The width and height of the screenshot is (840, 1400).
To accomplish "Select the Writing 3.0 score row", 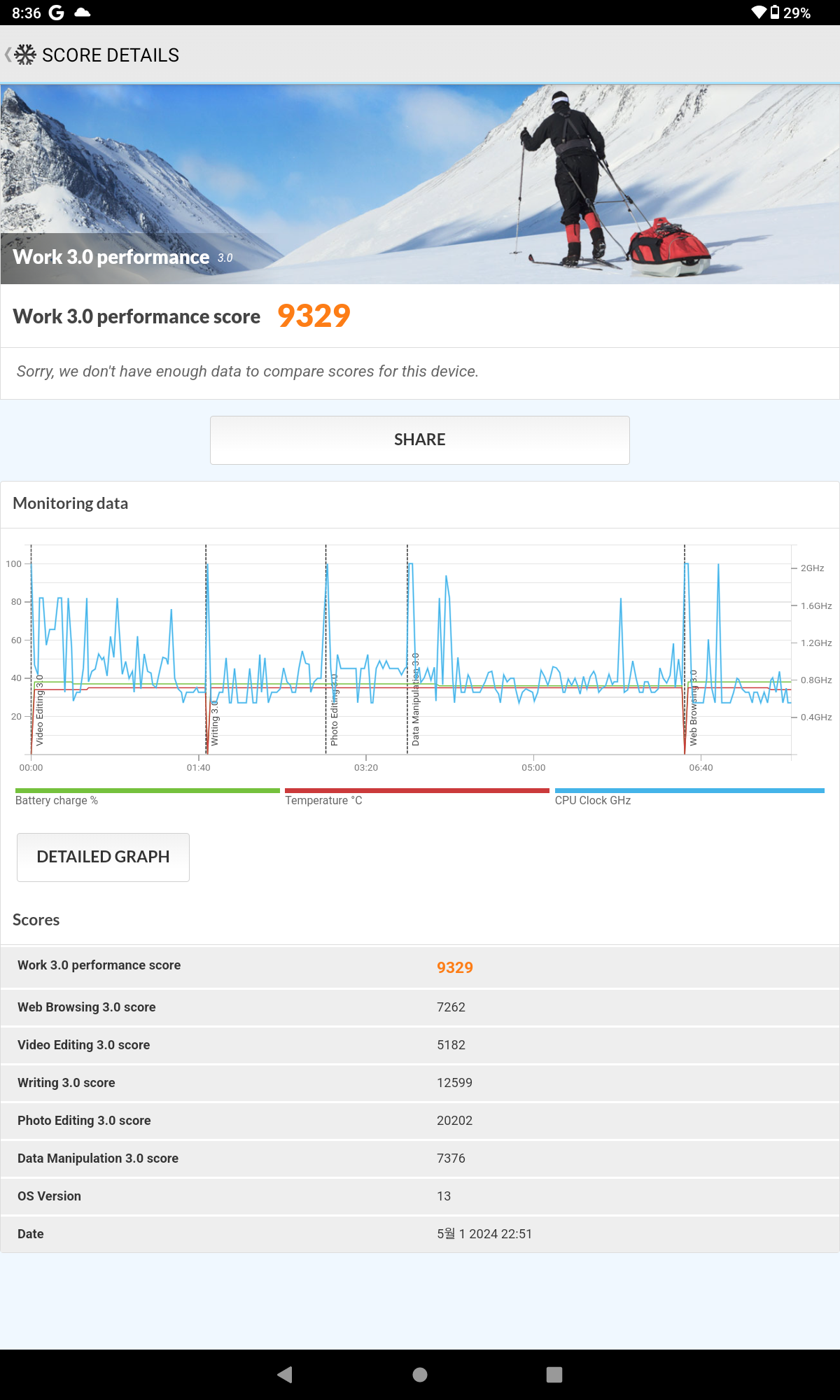I will pyautogui.click(x=420, y=1083).
